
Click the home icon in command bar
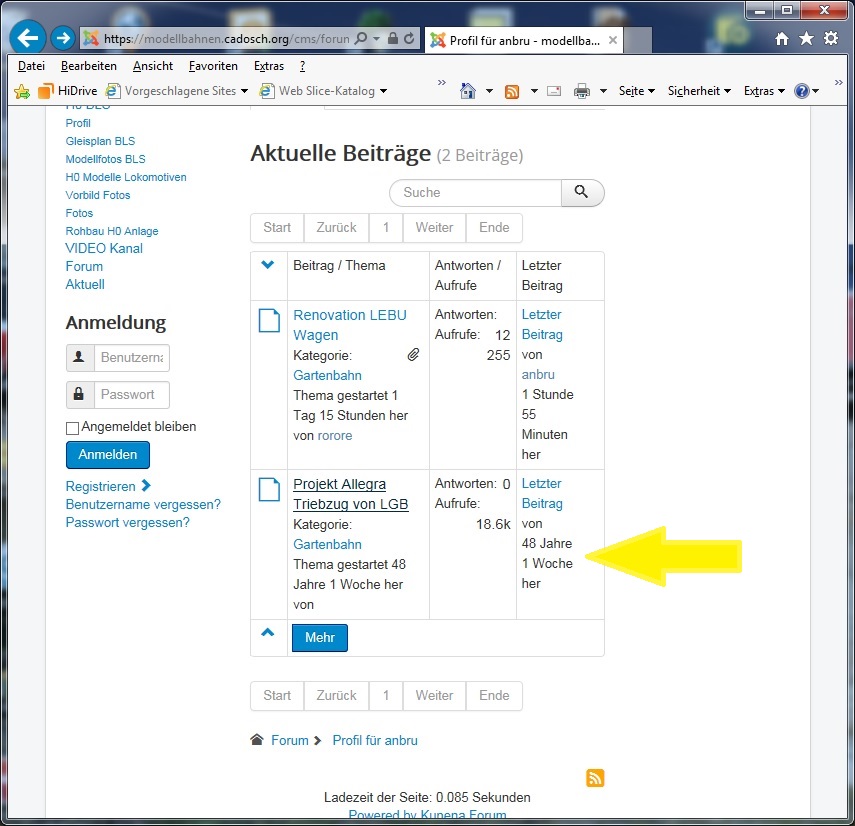tap(468, 91)
